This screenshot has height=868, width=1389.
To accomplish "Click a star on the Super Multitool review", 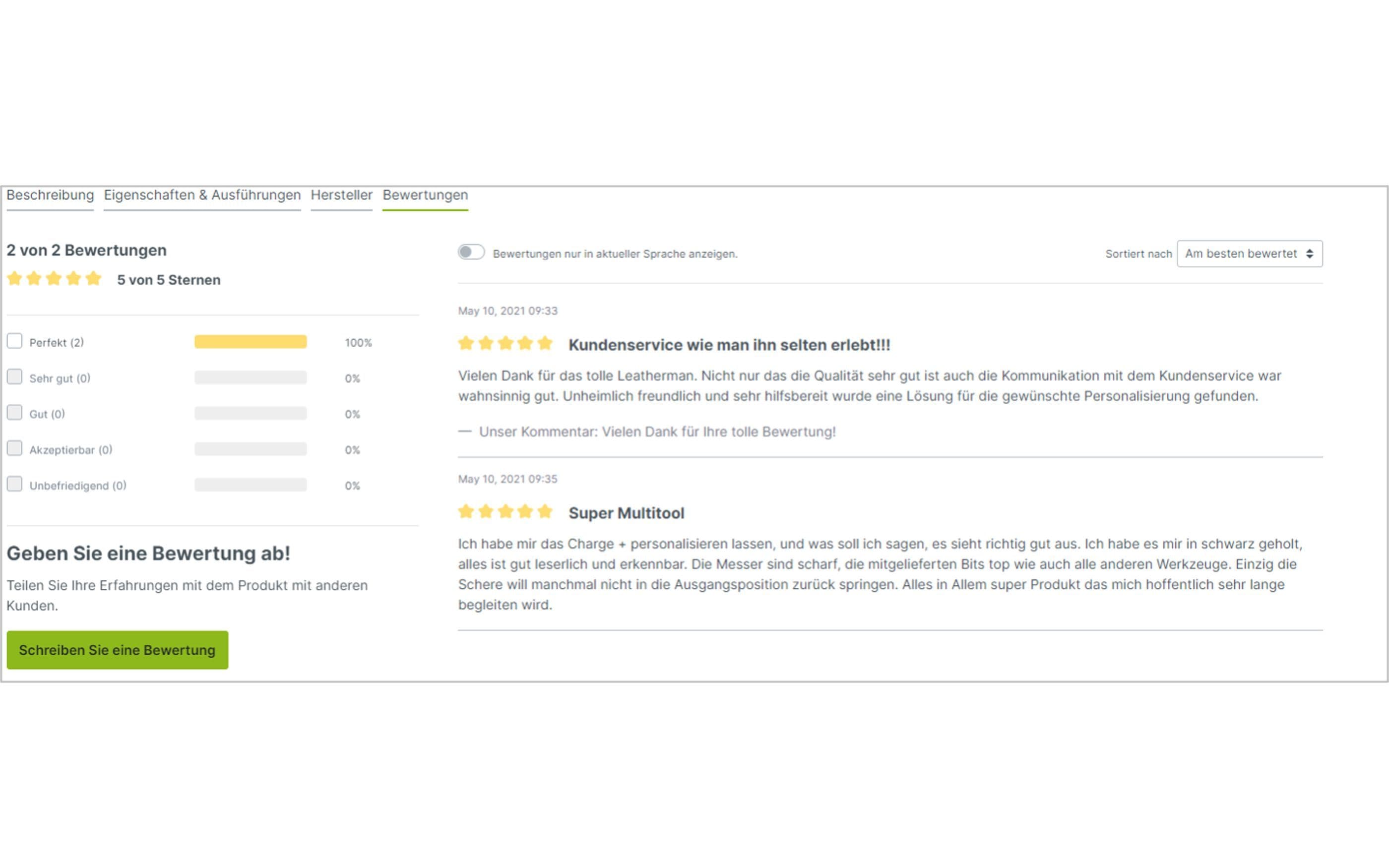I will [505, 511].
